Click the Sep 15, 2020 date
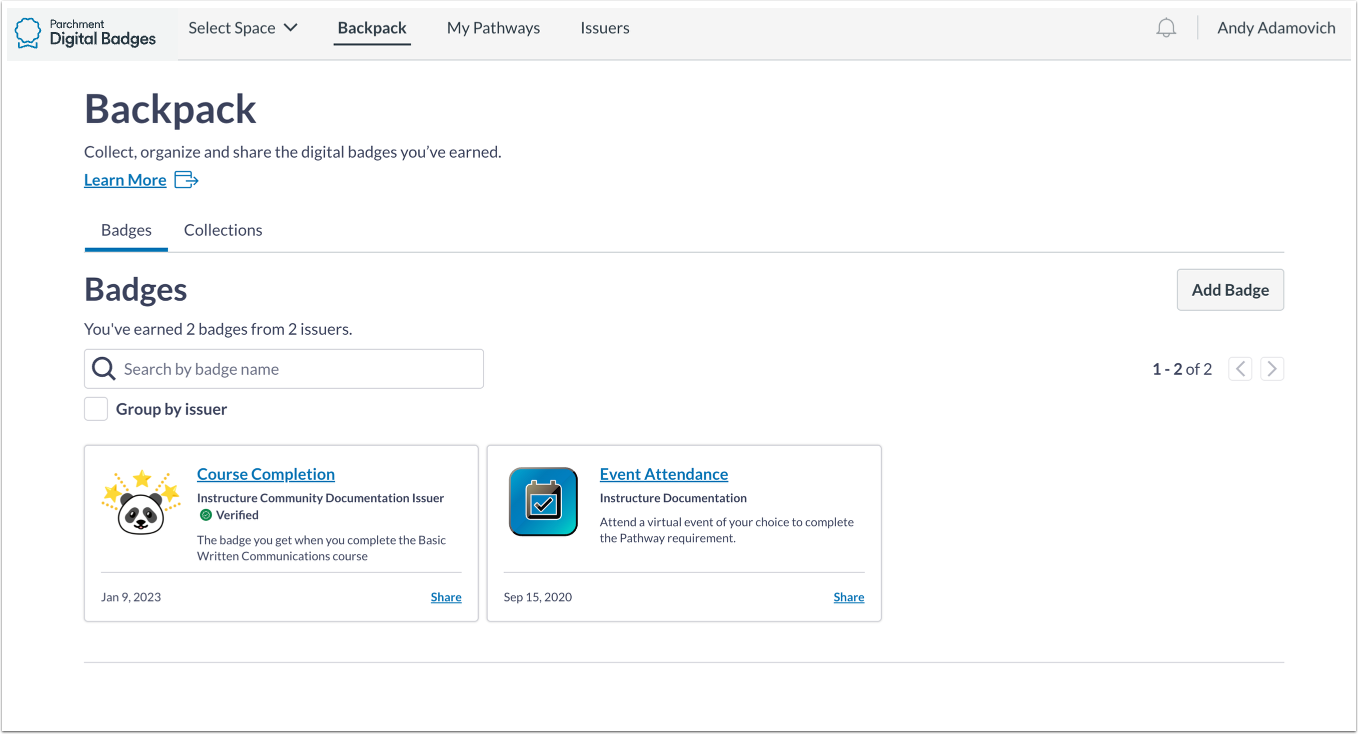This screenshot has height=734, width=1358. click(538, 597)
